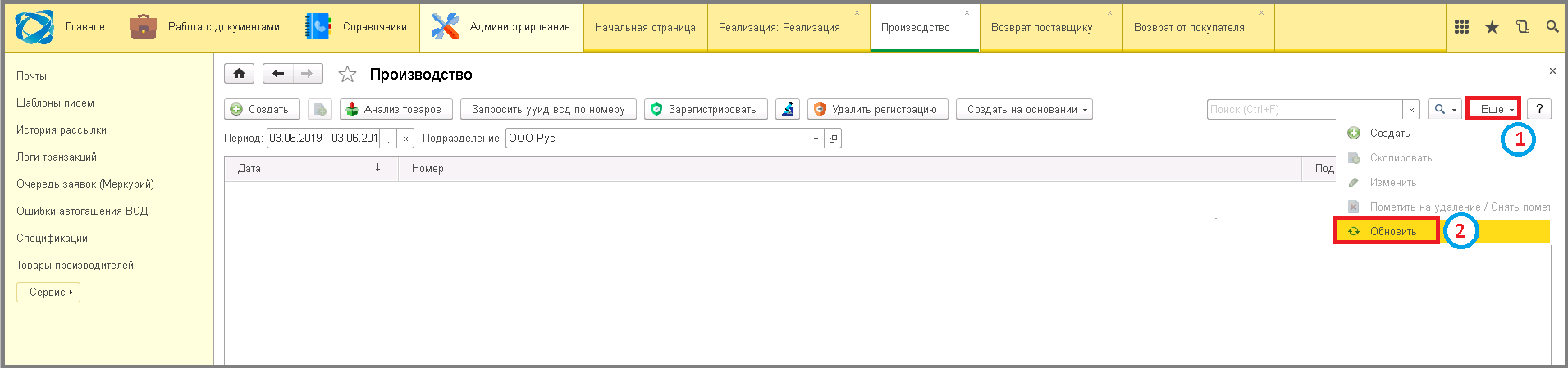Expand the Подразделение dropdown arrow
The width and height of the screenshot is (1568, 368).
coord(816,139)
